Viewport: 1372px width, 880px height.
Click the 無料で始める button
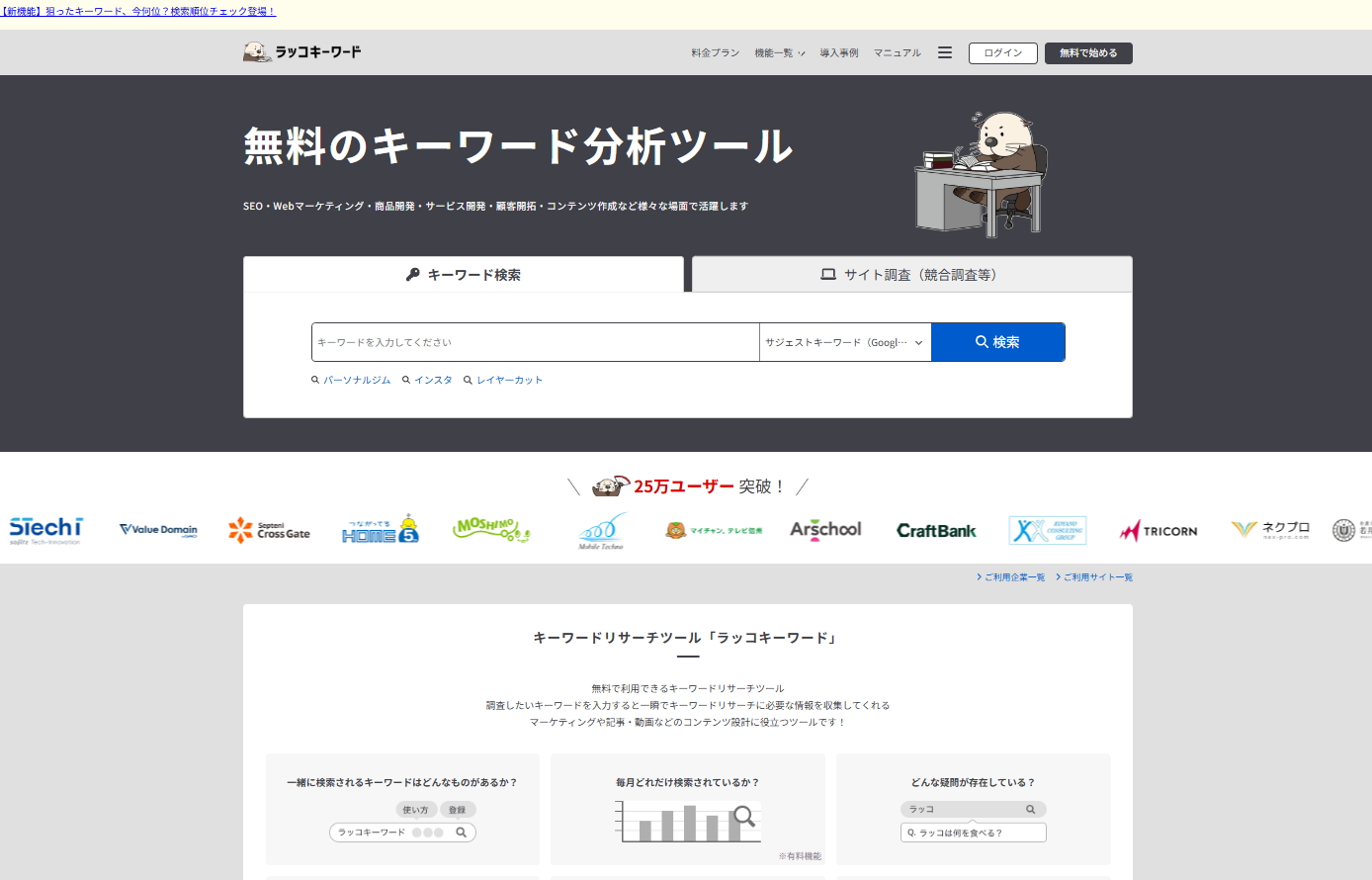[x=1088, y=53]
